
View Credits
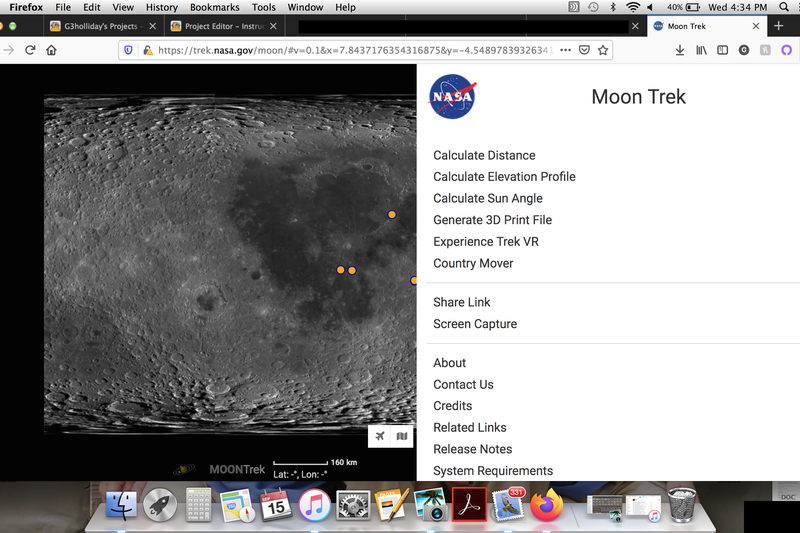453,406
